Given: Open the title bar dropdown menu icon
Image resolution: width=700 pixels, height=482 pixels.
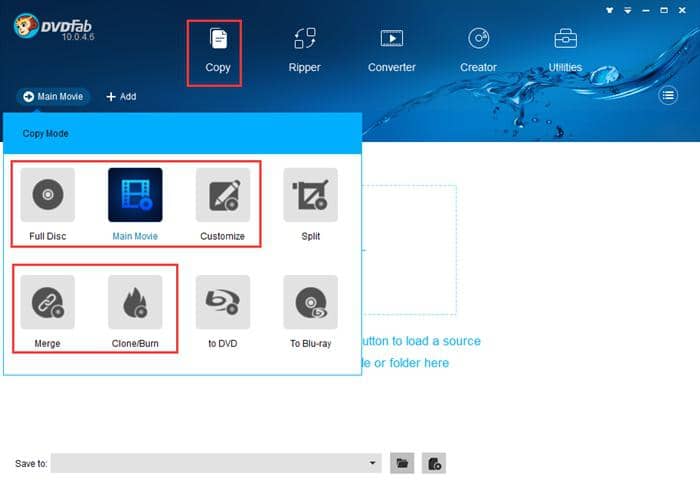Looking at the screenshot, I should (628, 10).
